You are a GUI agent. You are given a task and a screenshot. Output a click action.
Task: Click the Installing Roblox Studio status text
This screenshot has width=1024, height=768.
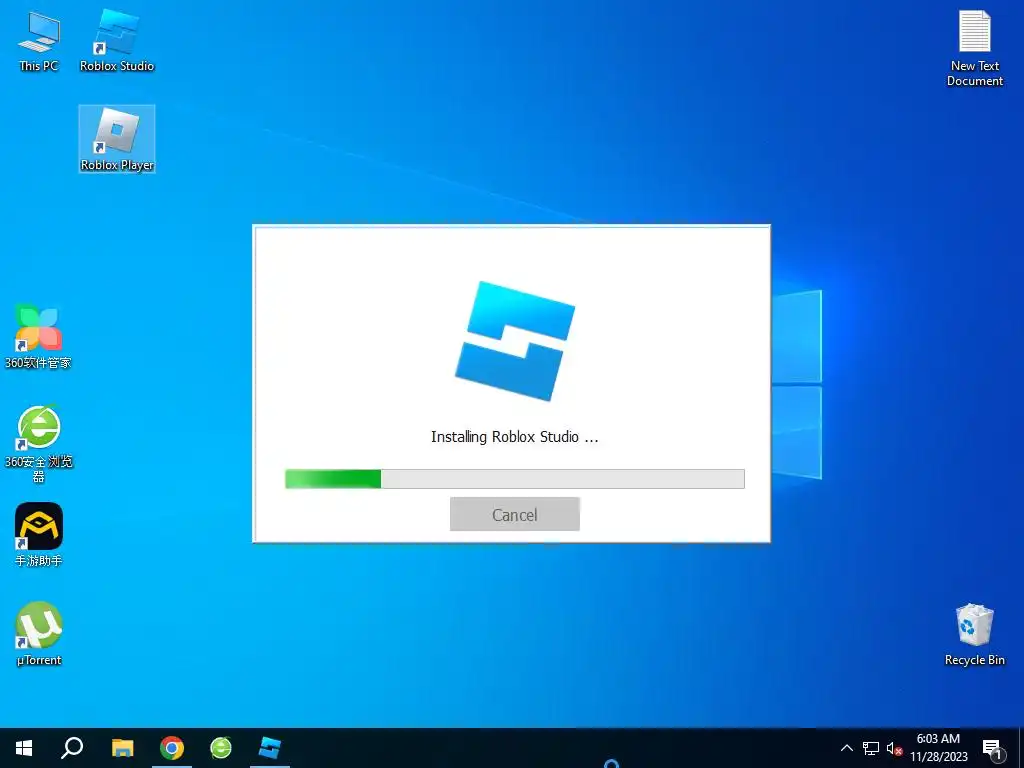pyautogui.click(x=515, y=437)
